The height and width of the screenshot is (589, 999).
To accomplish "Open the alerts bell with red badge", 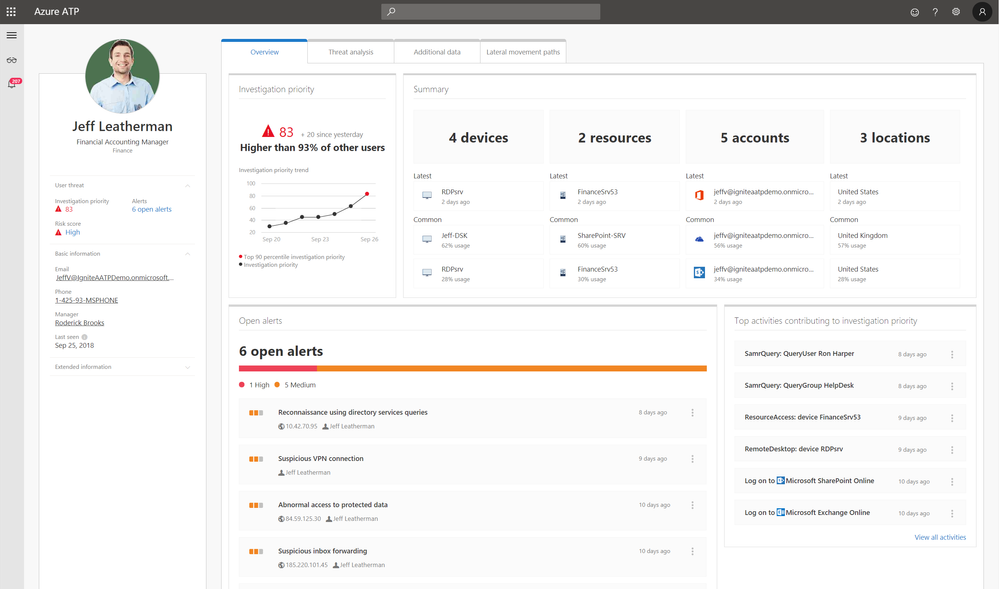I will coord(13,83).
